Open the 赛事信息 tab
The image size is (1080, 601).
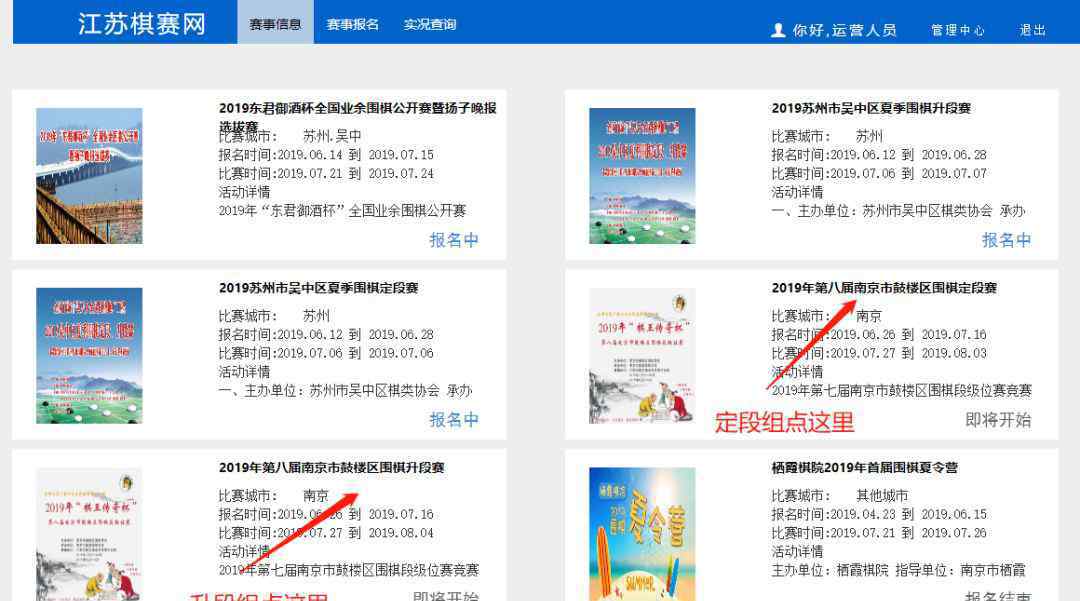[x=276, y=23]
